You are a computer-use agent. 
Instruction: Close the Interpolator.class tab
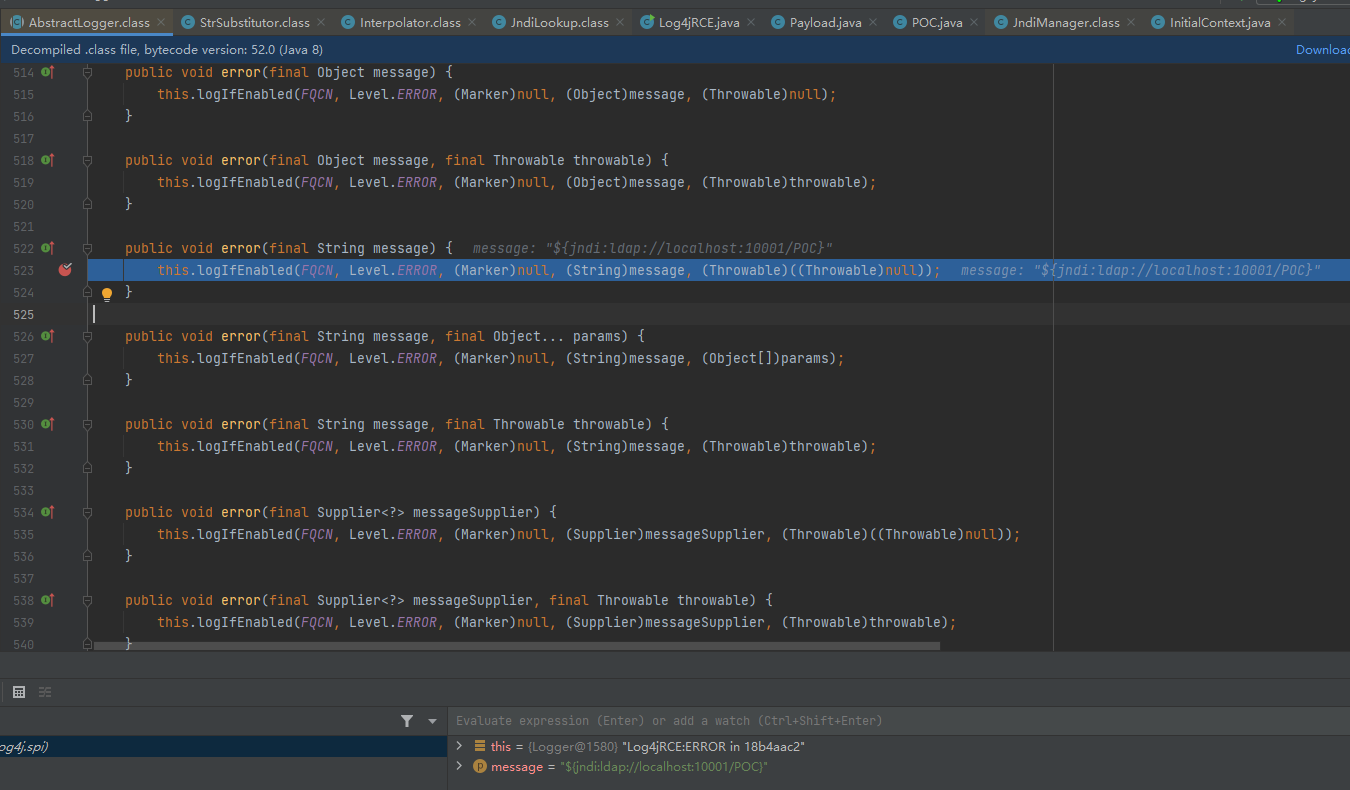click(472, 22)
